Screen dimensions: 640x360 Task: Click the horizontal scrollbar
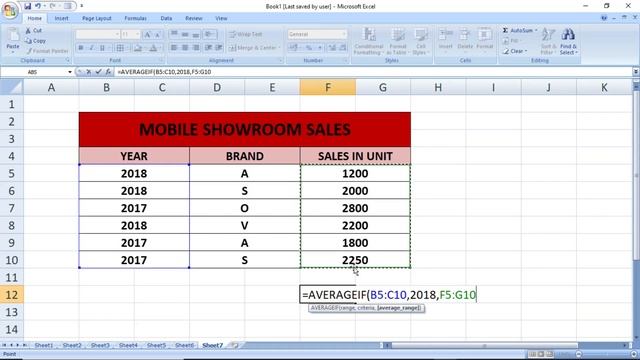(x=484, y=345)
